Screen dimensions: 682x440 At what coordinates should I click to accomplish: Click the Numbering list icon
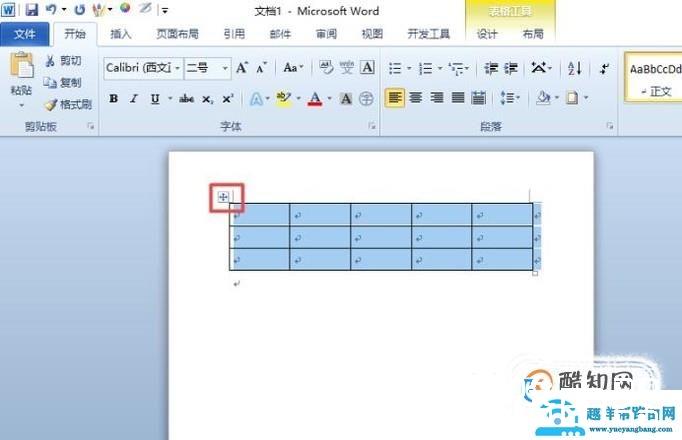(x=425, y=68)
